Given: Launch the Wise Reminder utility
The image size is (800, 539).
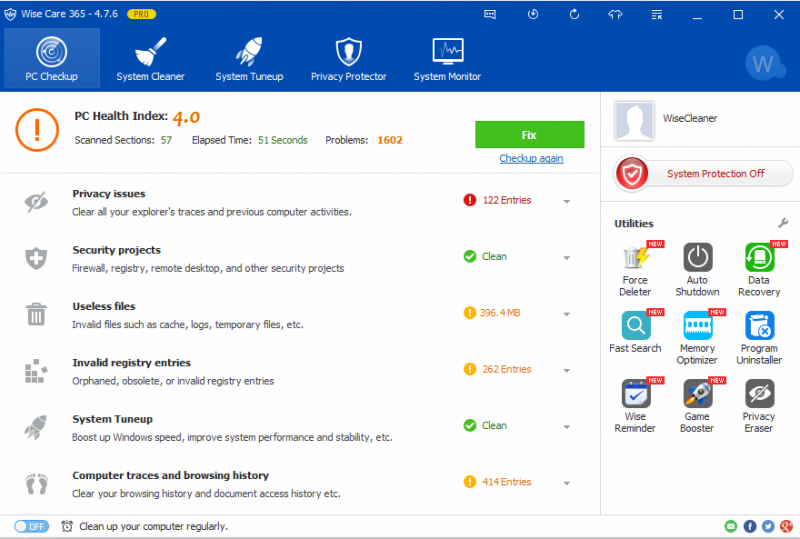Looking at the screenshot, I should click(635, 406).
